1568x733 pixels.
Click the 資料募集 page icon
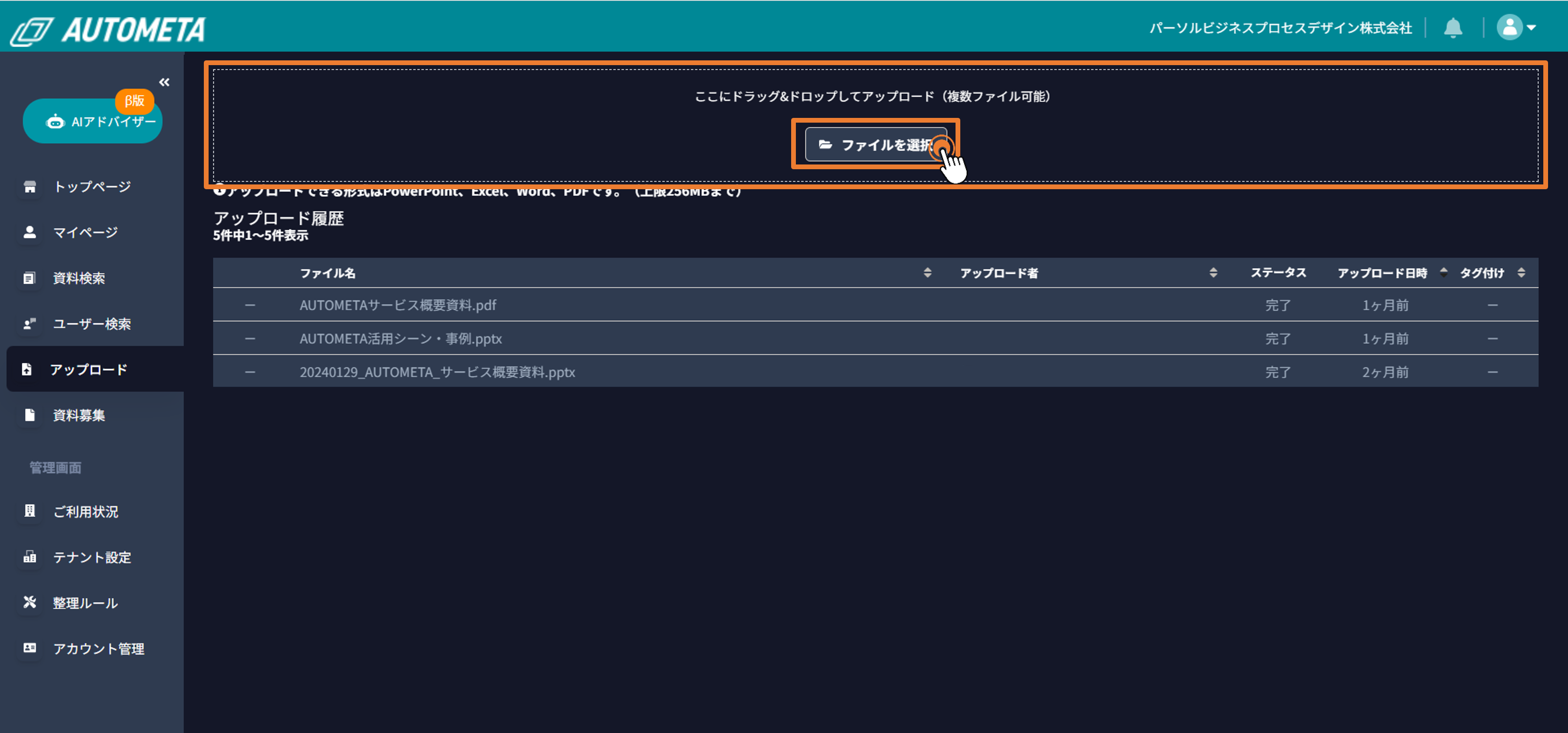pyautogui.click(x=30, y=415)
